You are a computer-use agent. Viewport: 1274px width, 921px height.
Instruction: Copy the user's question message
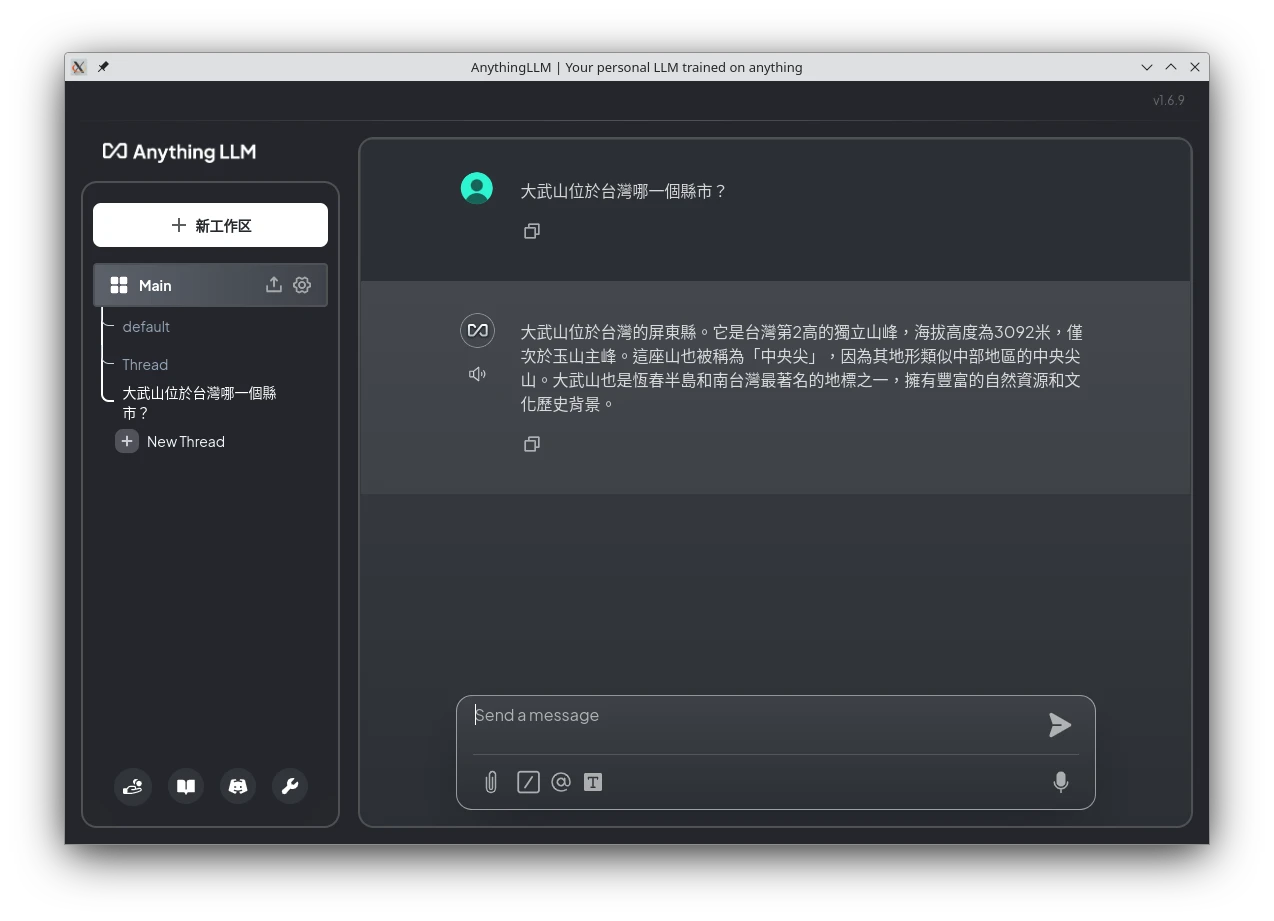532,231
